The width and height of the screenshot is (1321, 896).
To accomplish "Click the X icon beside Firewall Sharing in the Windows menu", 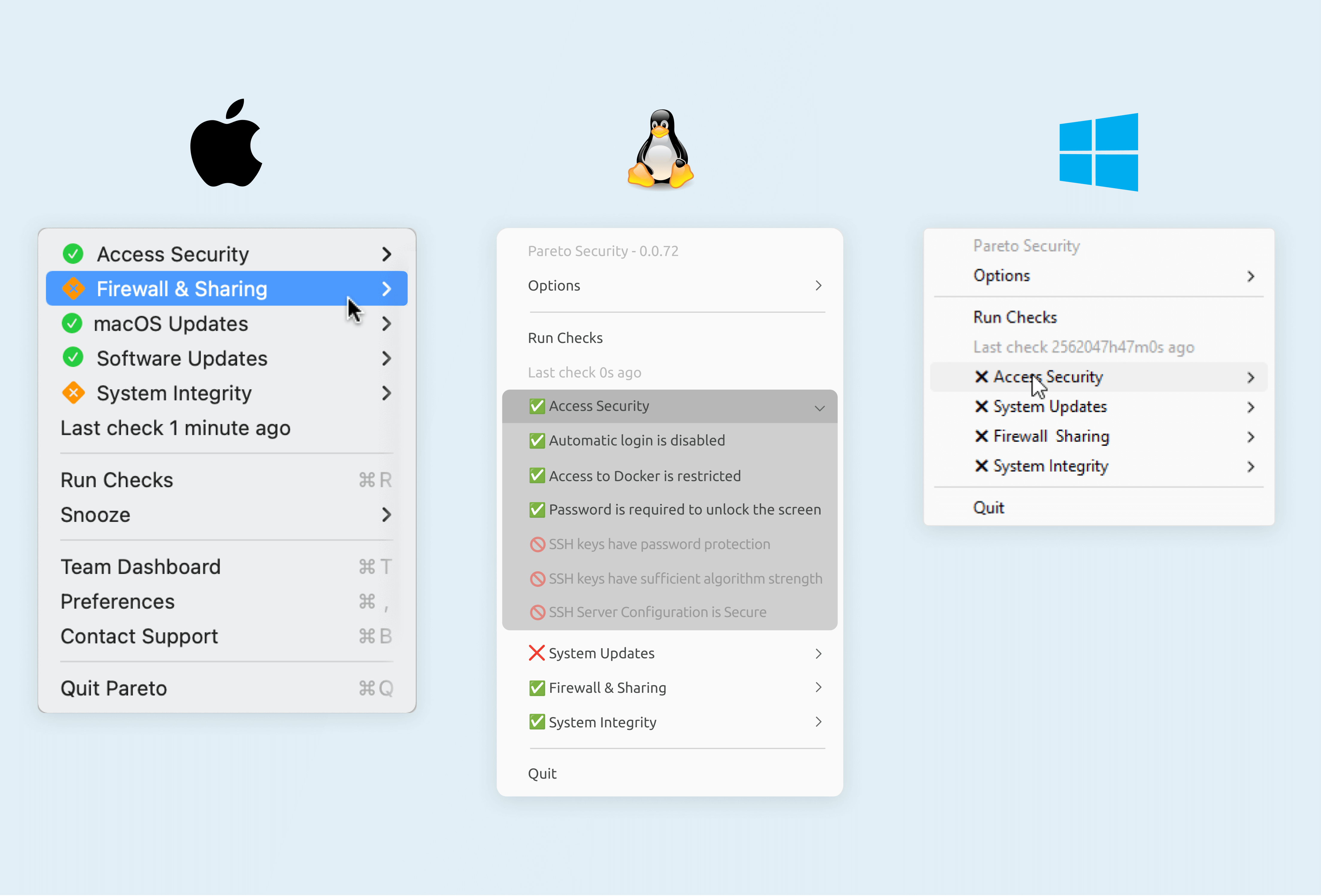I will 982,436.
